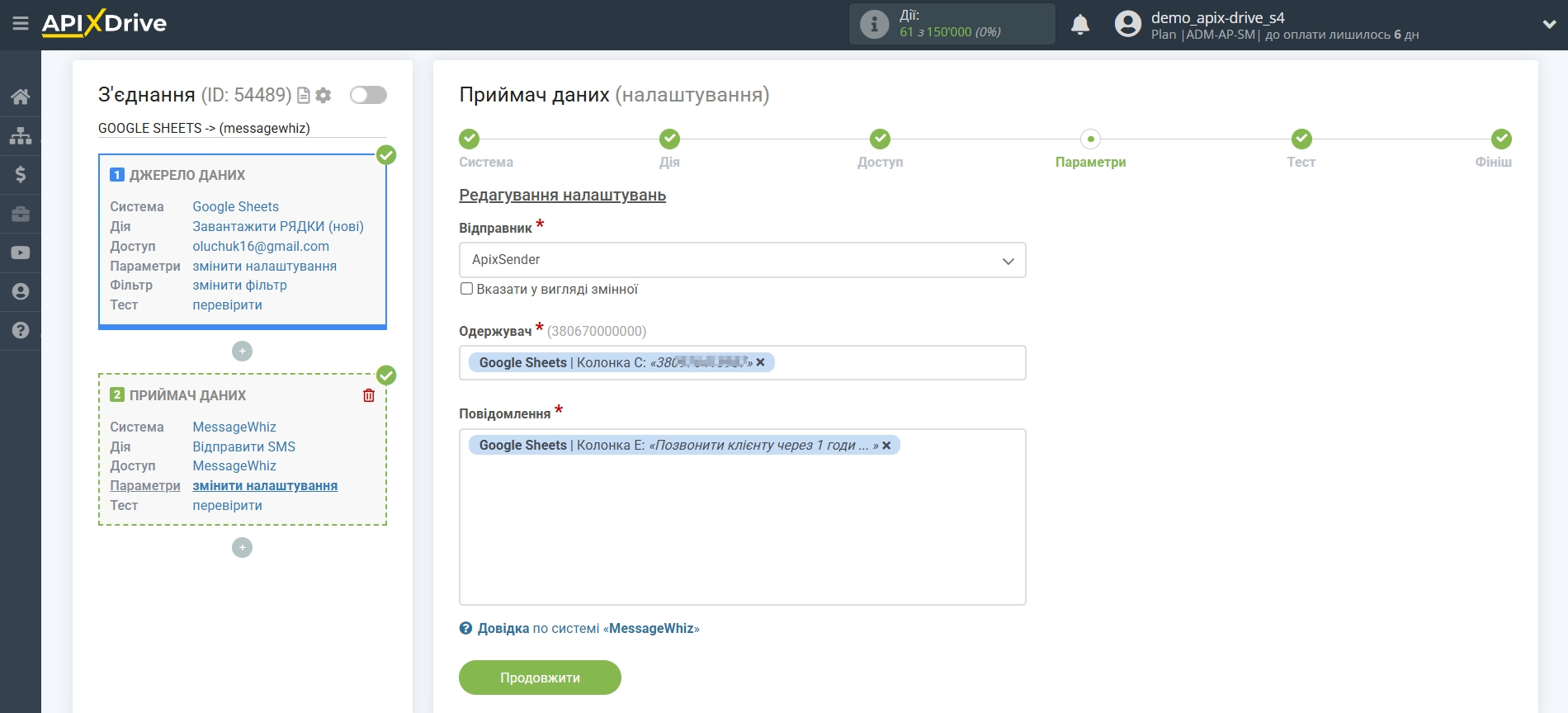Open the home icon in sidebar

point(21,97)
